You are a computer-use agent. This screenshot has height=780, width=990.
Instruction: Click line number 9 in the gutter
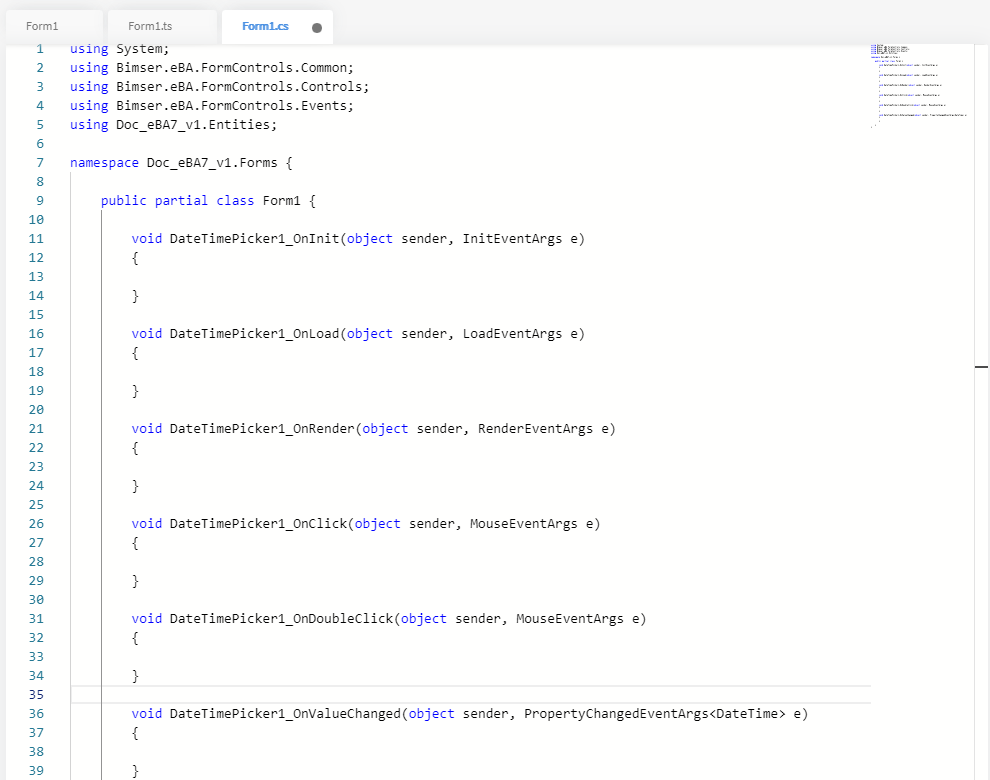[39, 200]
